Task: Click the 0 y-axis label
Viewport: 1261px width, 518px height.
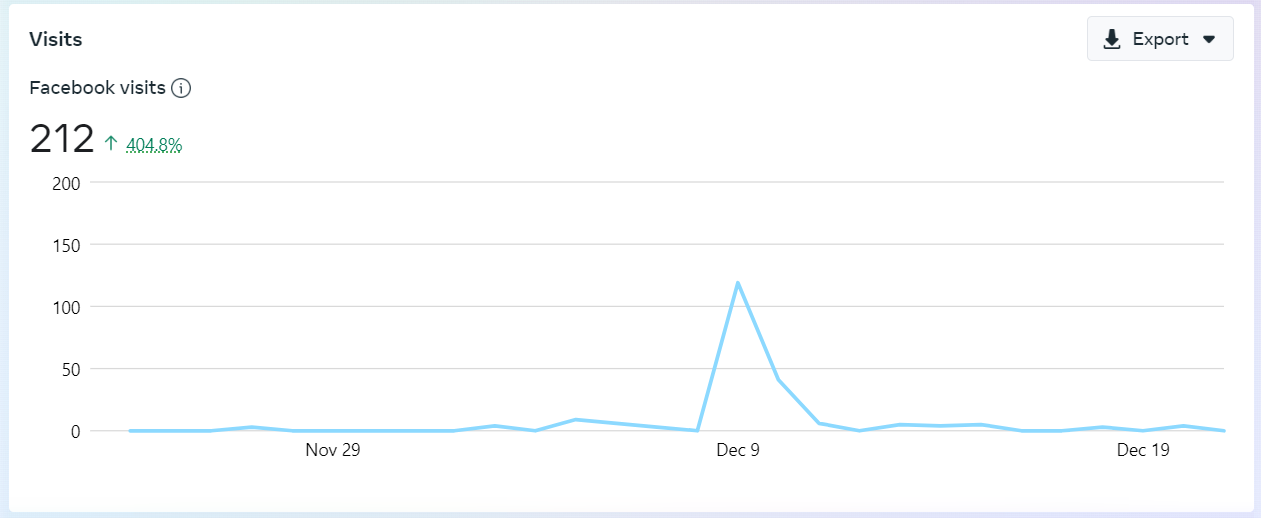Action: (x=74, y=431)
